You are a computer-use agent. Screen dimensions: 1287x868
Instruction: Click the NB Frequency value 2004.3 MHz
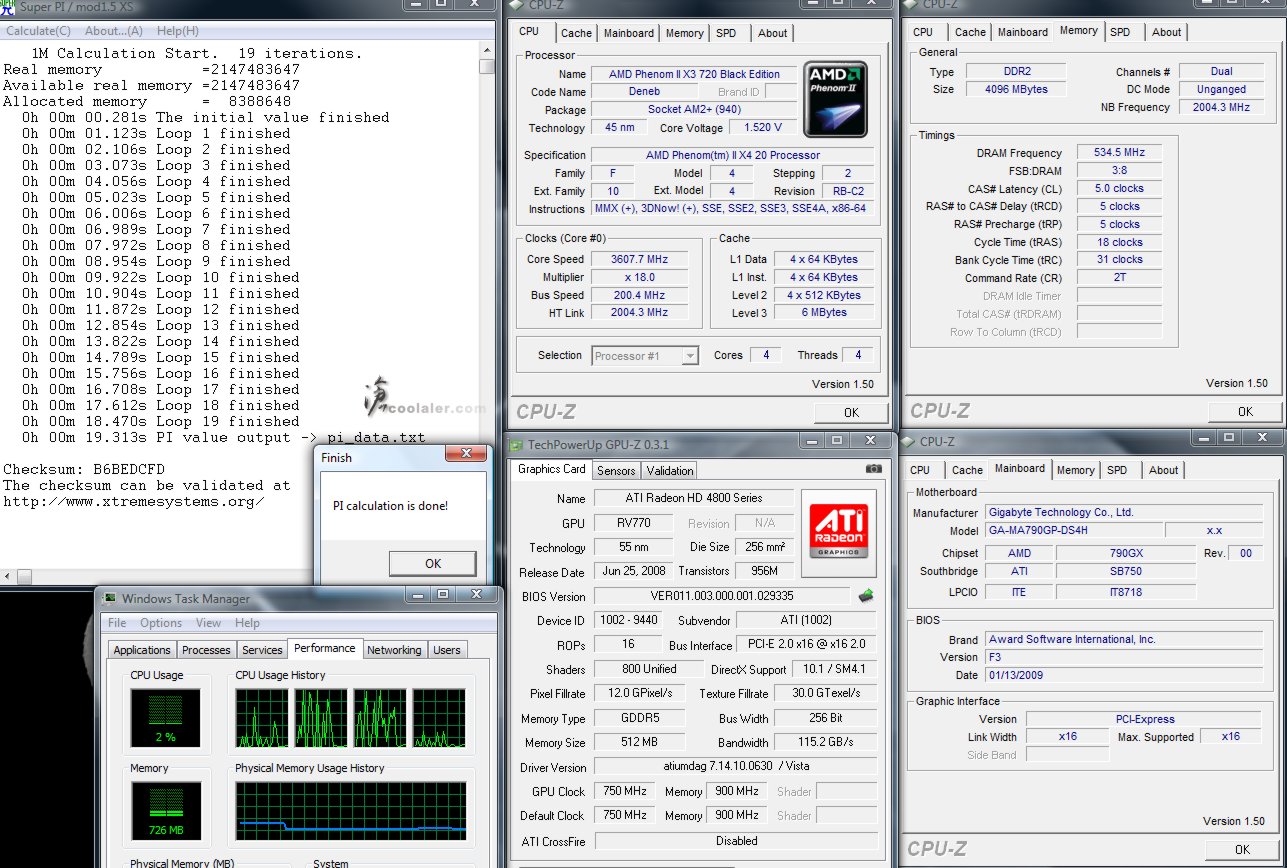click(1221, 107)
